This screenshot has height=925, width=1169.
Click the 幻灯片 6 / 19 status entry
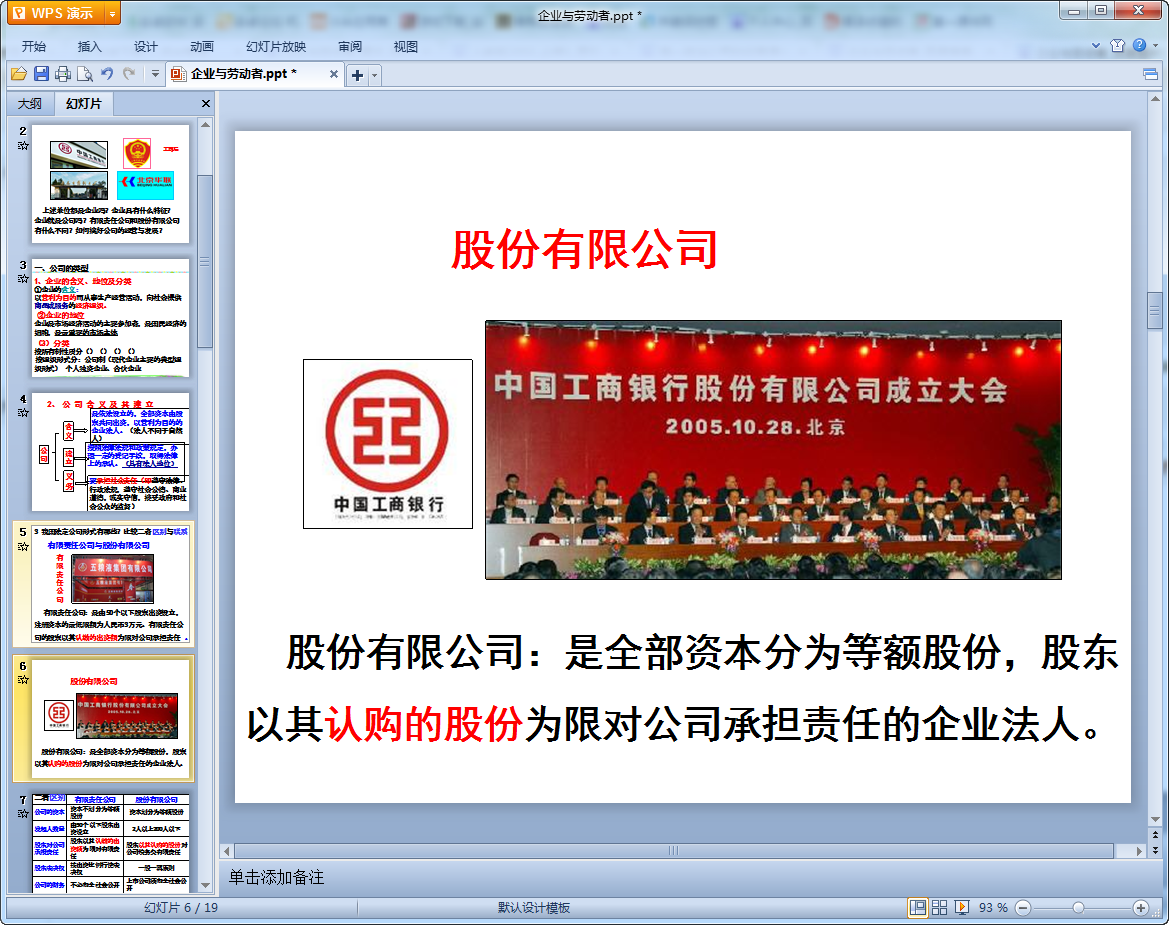pos(180,908)
